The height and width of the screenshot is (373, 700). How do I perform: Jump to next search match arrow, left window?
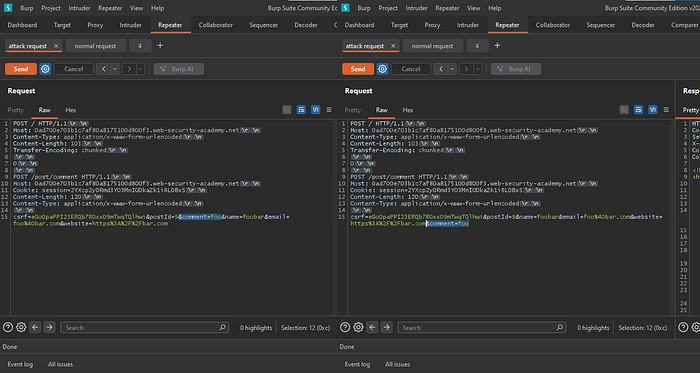point(49,327)
